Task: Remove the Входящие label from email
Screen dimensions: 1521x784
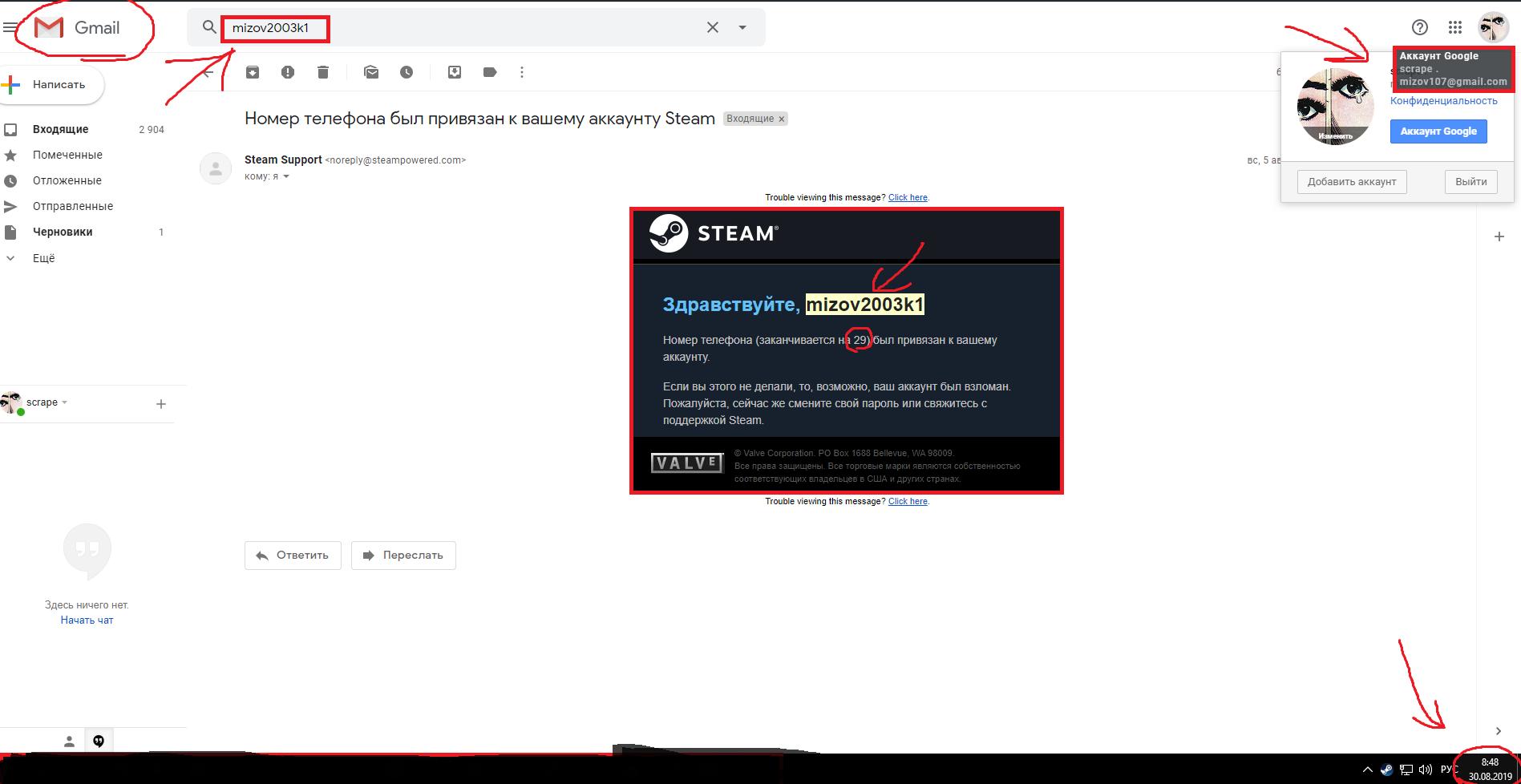Action: click(782, 119)
